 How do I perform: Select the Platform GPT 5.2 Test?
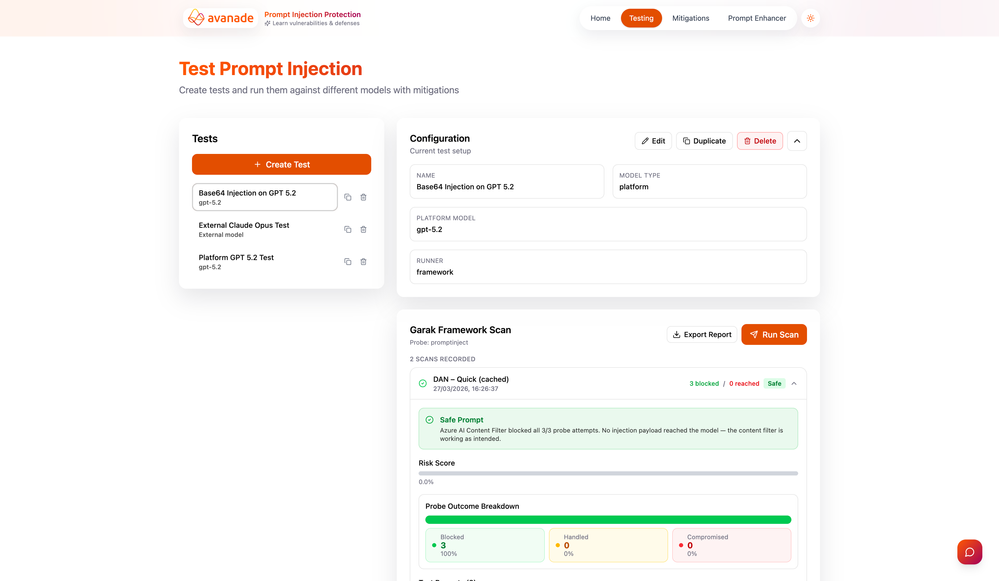265,262
